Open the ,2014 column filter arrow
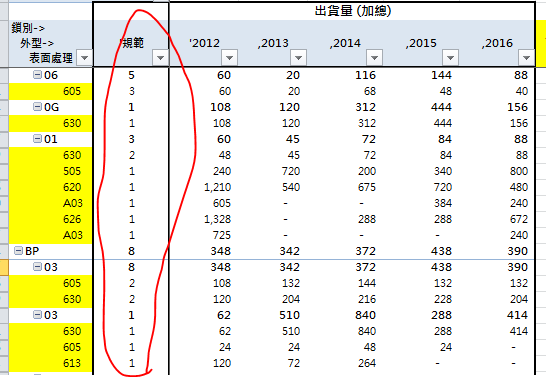Viewport: 546px width, 377px height. coord(375,58)
